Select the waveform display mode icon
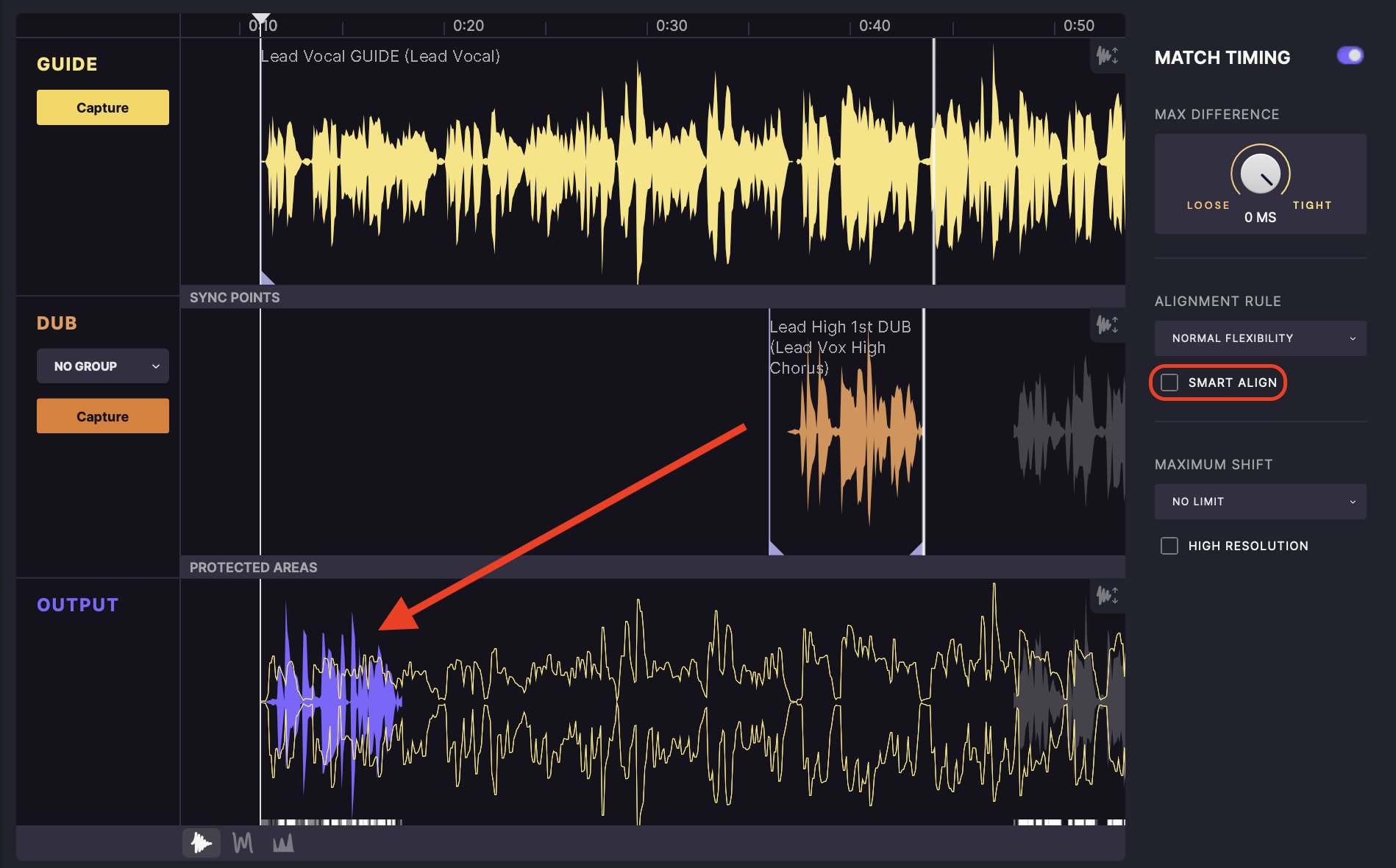Viewport: 1396px width, 868px height. (201, 843)
